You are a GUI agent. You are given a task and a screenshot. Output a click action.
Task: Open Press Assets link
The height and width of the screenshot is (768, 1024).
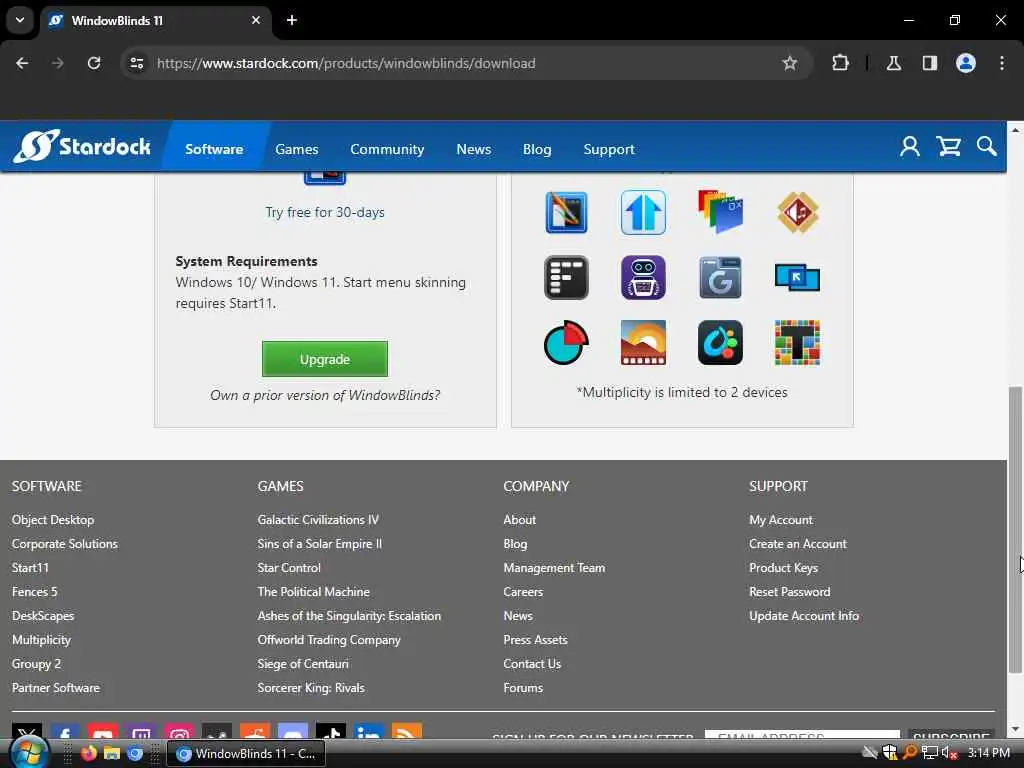[x=536, y=640]
